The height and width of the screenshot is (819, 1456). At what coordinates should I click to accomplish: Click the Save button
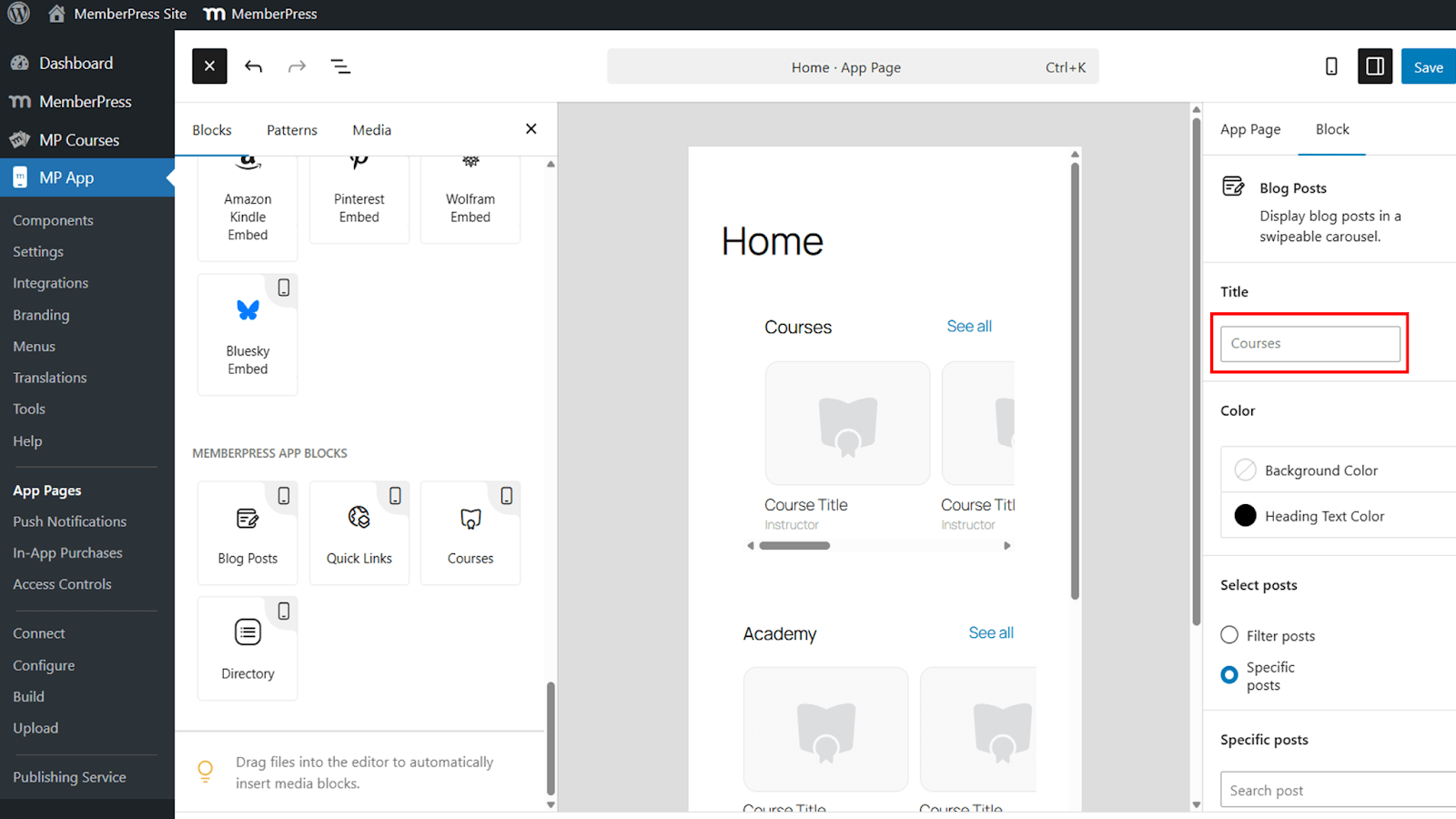[x=1427, y=66]
